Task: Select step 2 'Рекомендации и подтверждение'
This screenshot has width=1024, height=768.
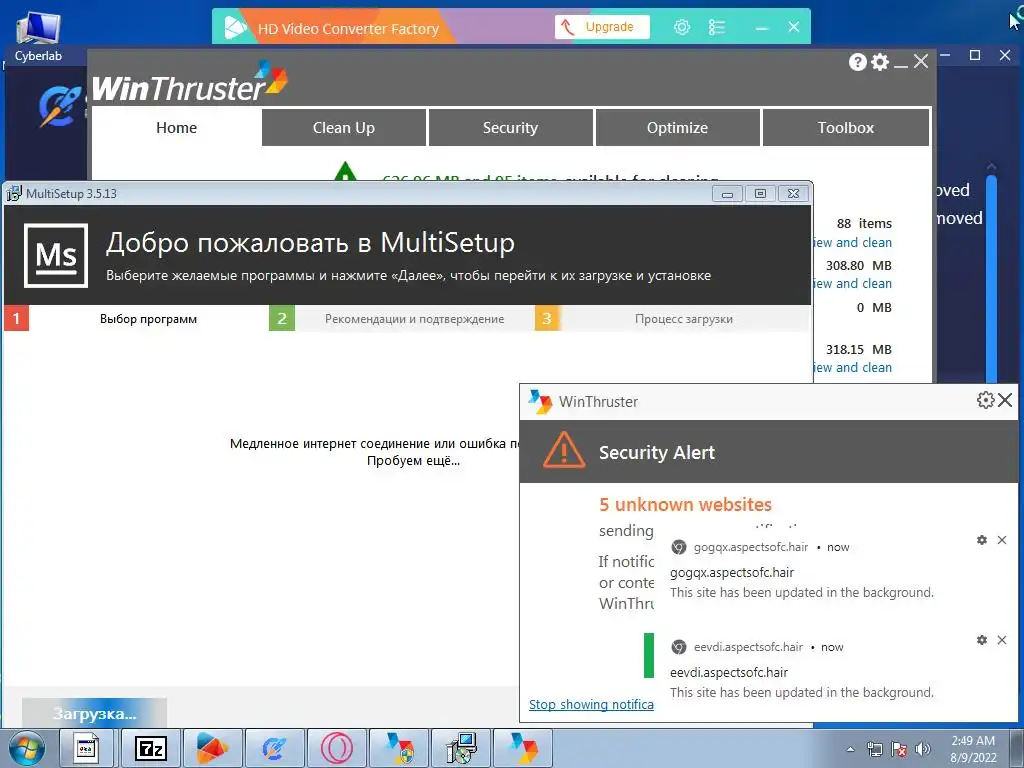Action: [401, 319]
